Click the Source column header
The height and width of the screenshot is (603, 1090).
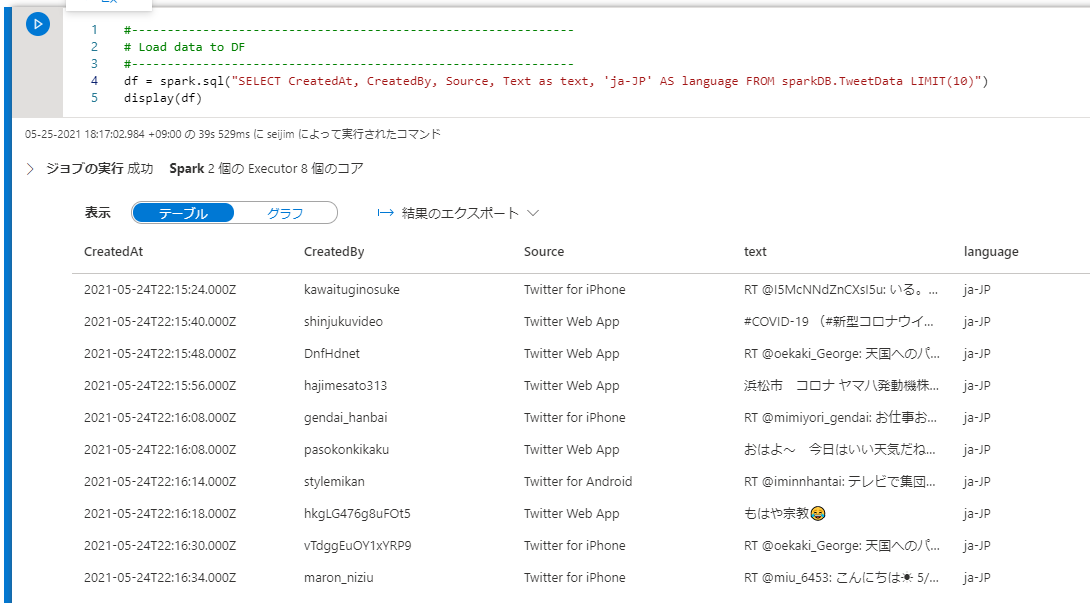544,252
